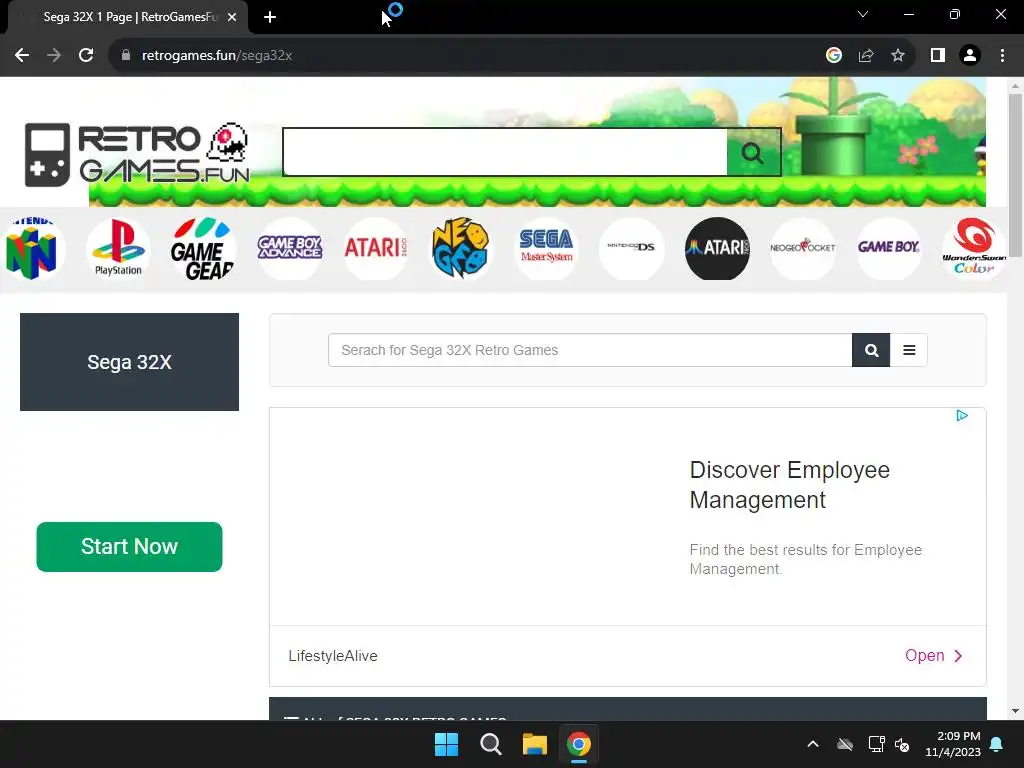Open the red Atari 2600 icon

pyautogui.click(x=375, y=249)
